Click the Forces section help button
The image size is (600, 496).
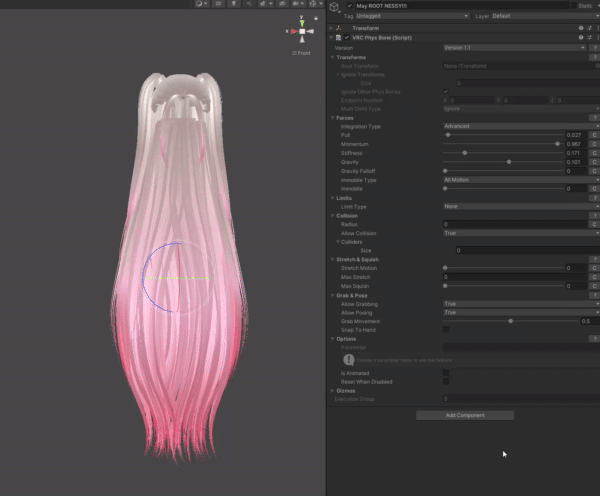click(x=593, y=118)
